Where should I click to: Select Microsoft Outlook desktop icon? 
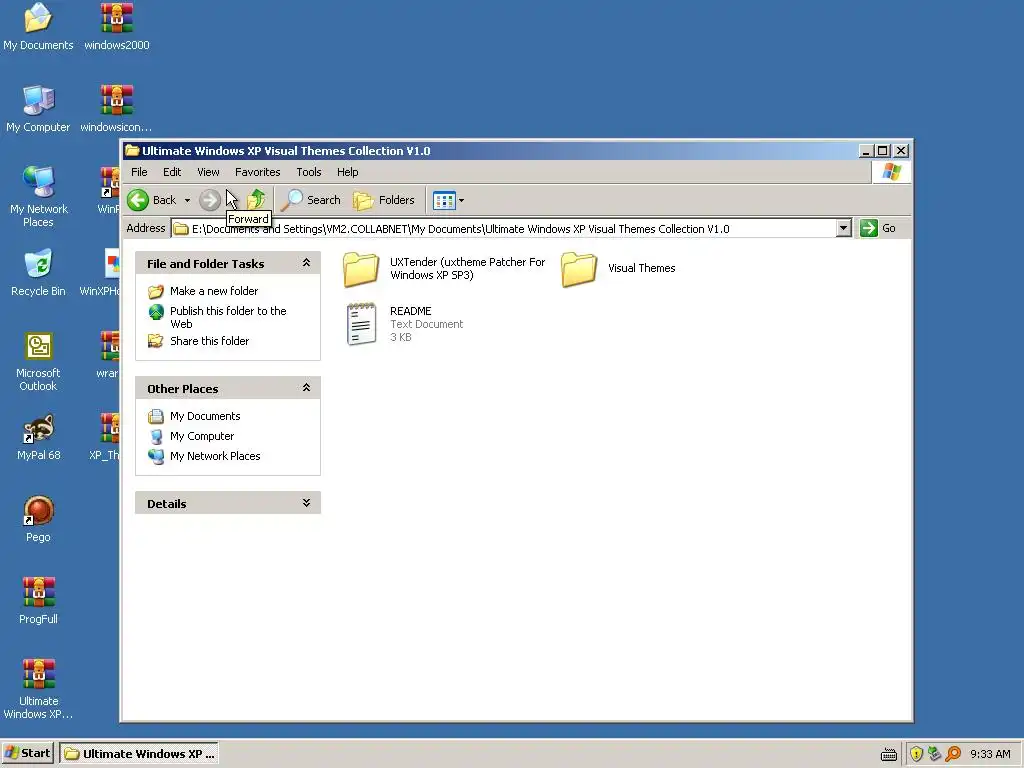(x=38, y=361)
